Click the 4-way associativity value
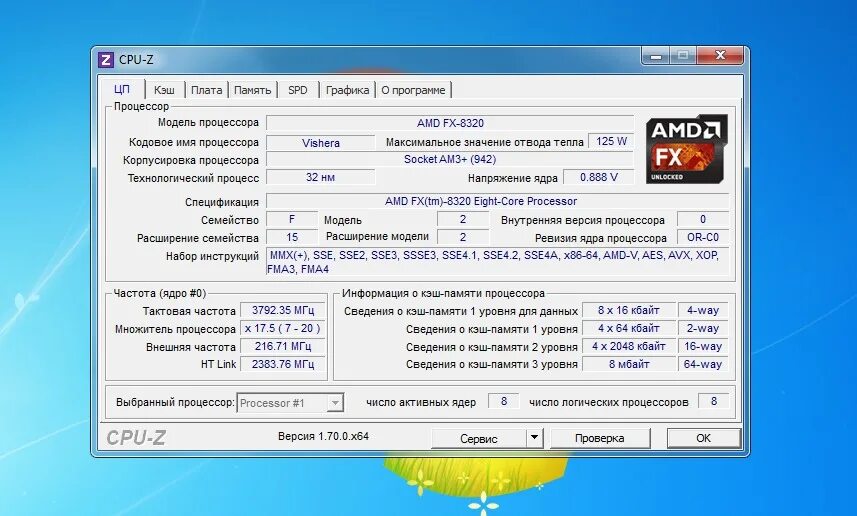The image size is (857, 516). (x=703, y=310)
